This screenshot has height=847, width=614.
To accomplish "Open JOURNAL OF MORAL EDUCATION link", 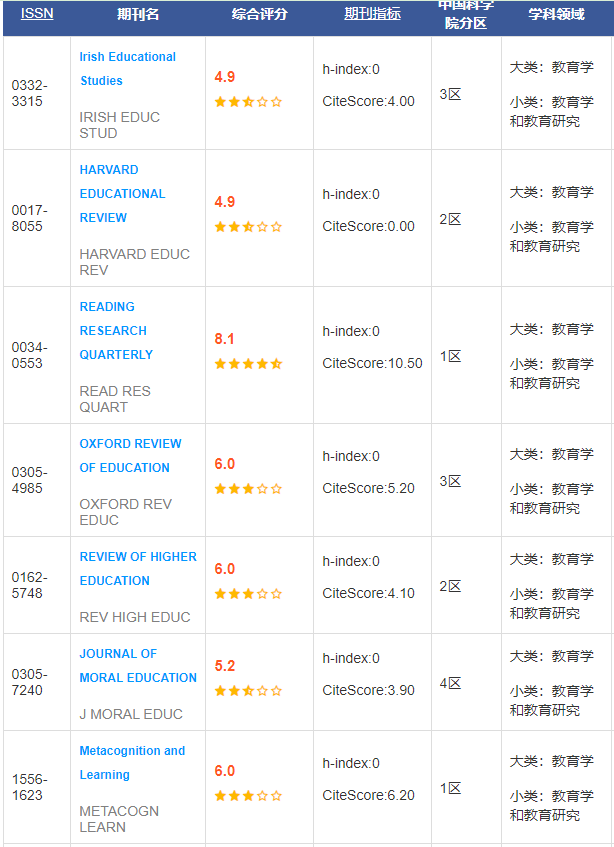I will (x=138, y=666).
